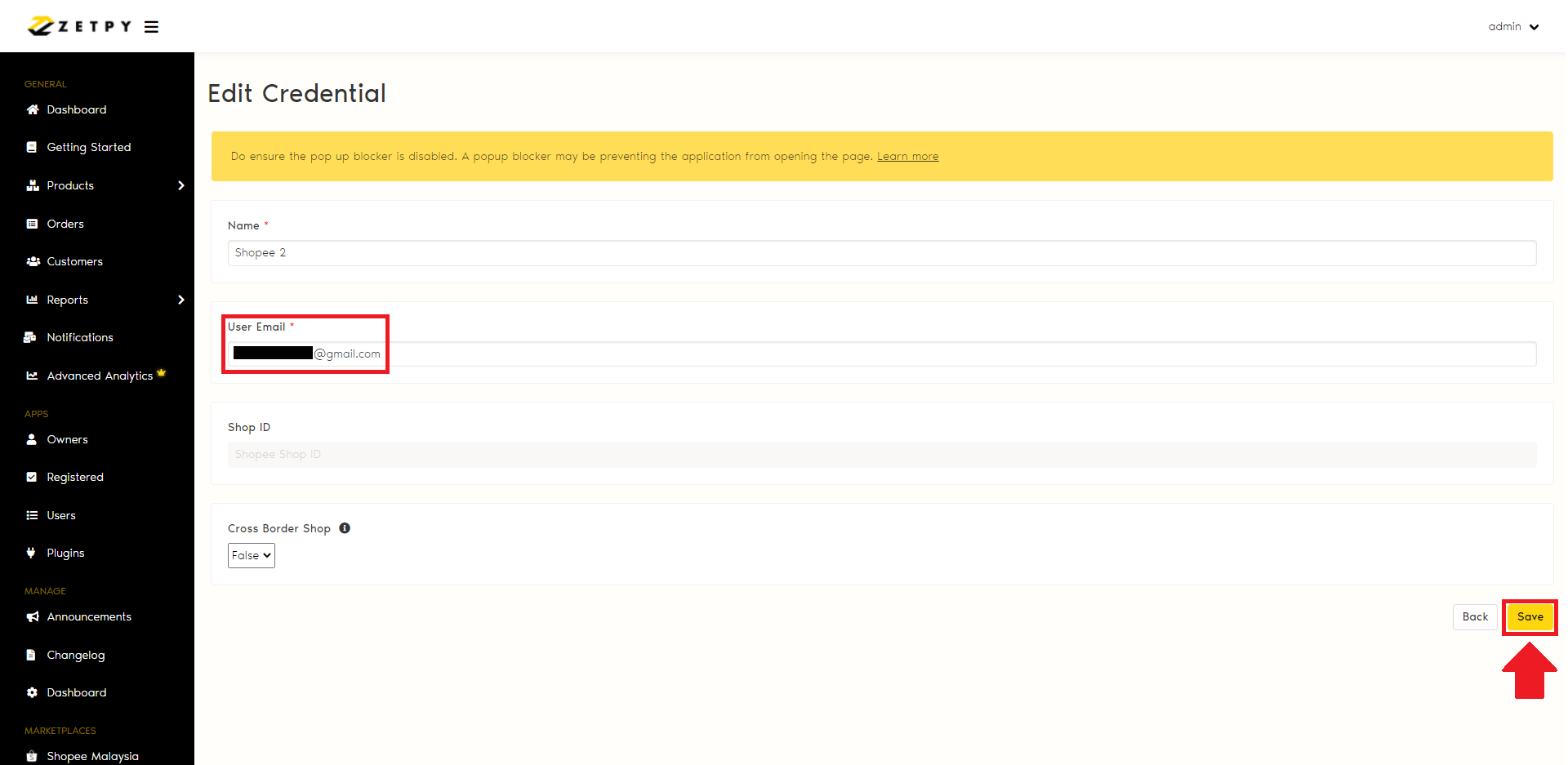
Task: Go to Getting Started page
Action: point(89,147)
